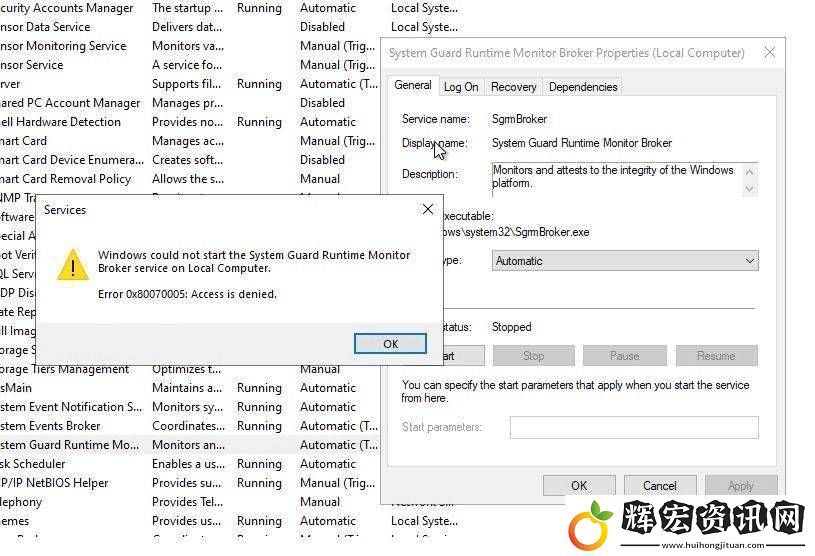The width and height of the screenshot is (815, 556).
Task: Click the Pause service button
Action: point(624,356)
